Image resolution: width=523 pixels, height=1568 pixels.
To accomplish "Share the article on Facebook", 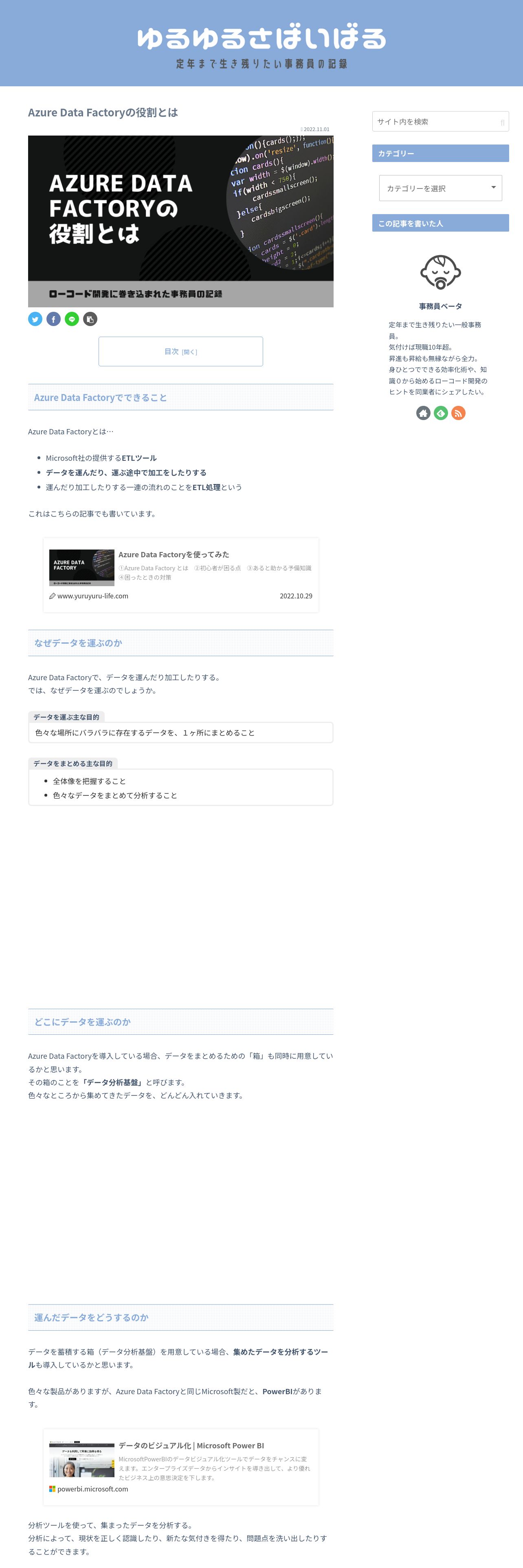I will (x=54, y=319).
